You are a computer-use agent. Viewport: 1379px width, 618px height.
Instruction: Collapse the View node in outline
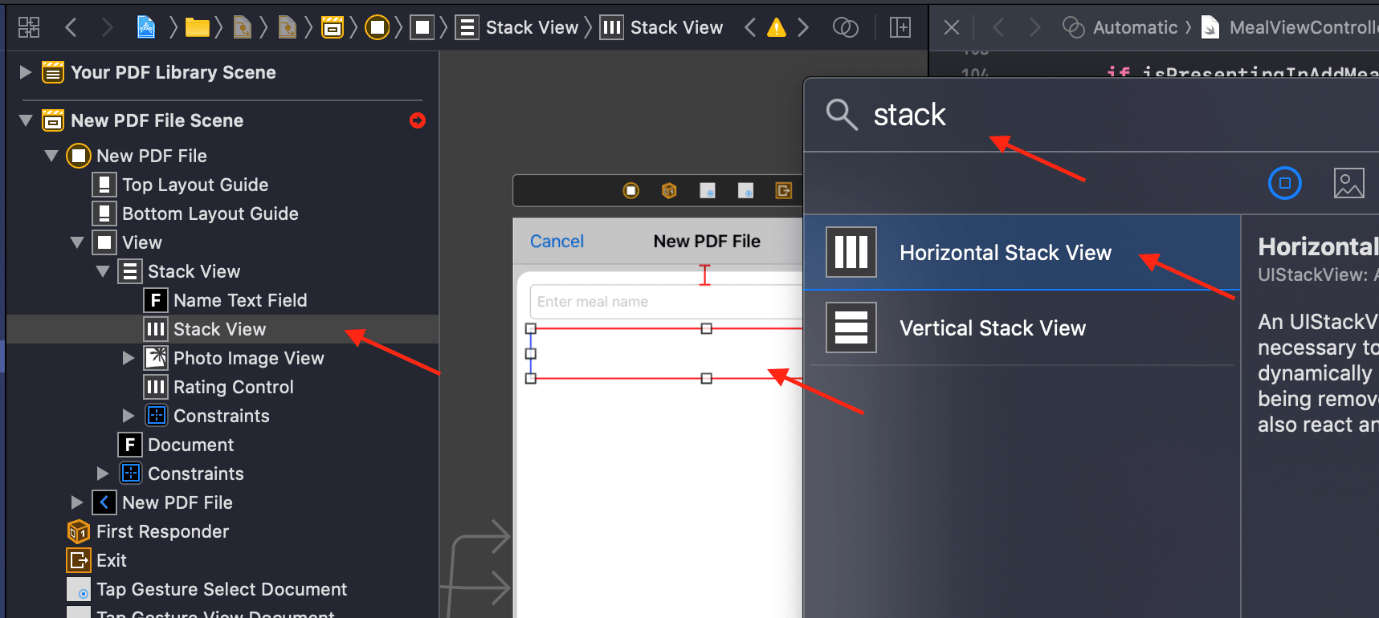[x=77, y=242]
